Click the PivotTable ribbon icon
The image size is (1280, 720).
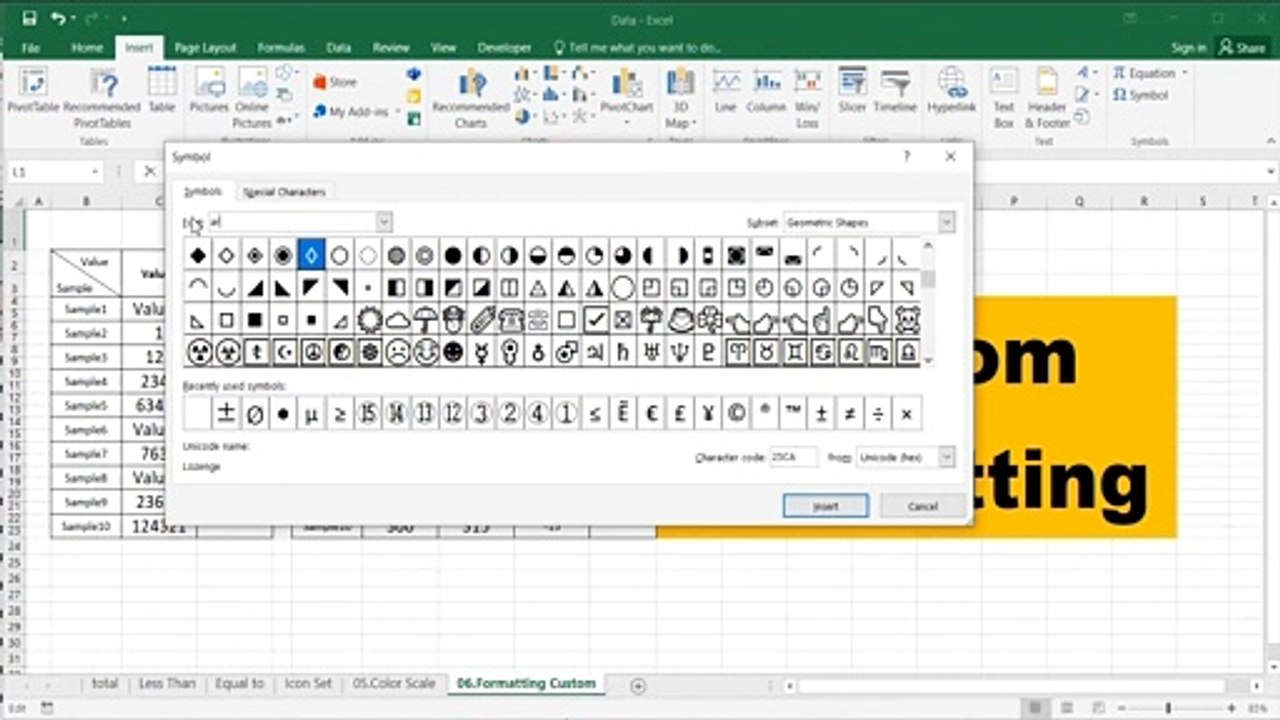pos(32,92)
